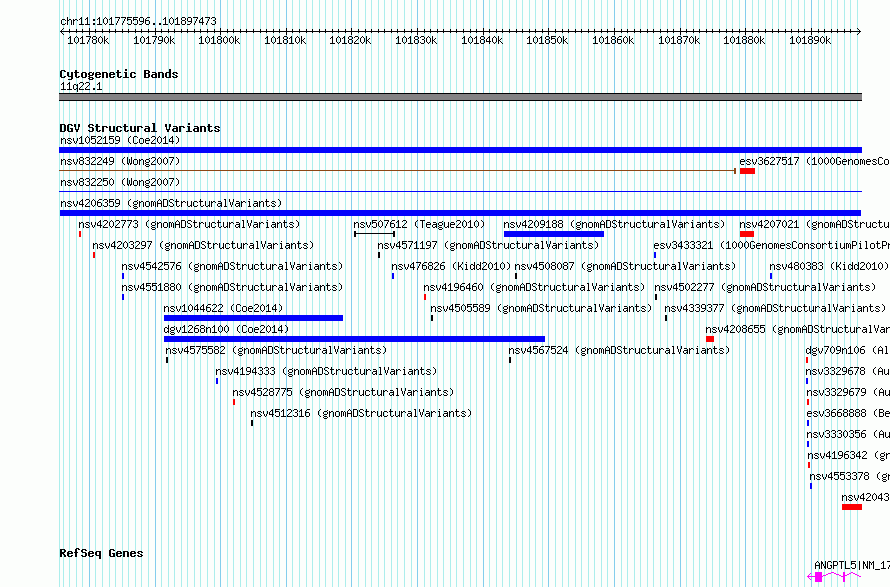The width and height of the screenshot is (890, 587).
Task: Select the nsv4512316 gnomAD variant label
Action: coord(361,413)
